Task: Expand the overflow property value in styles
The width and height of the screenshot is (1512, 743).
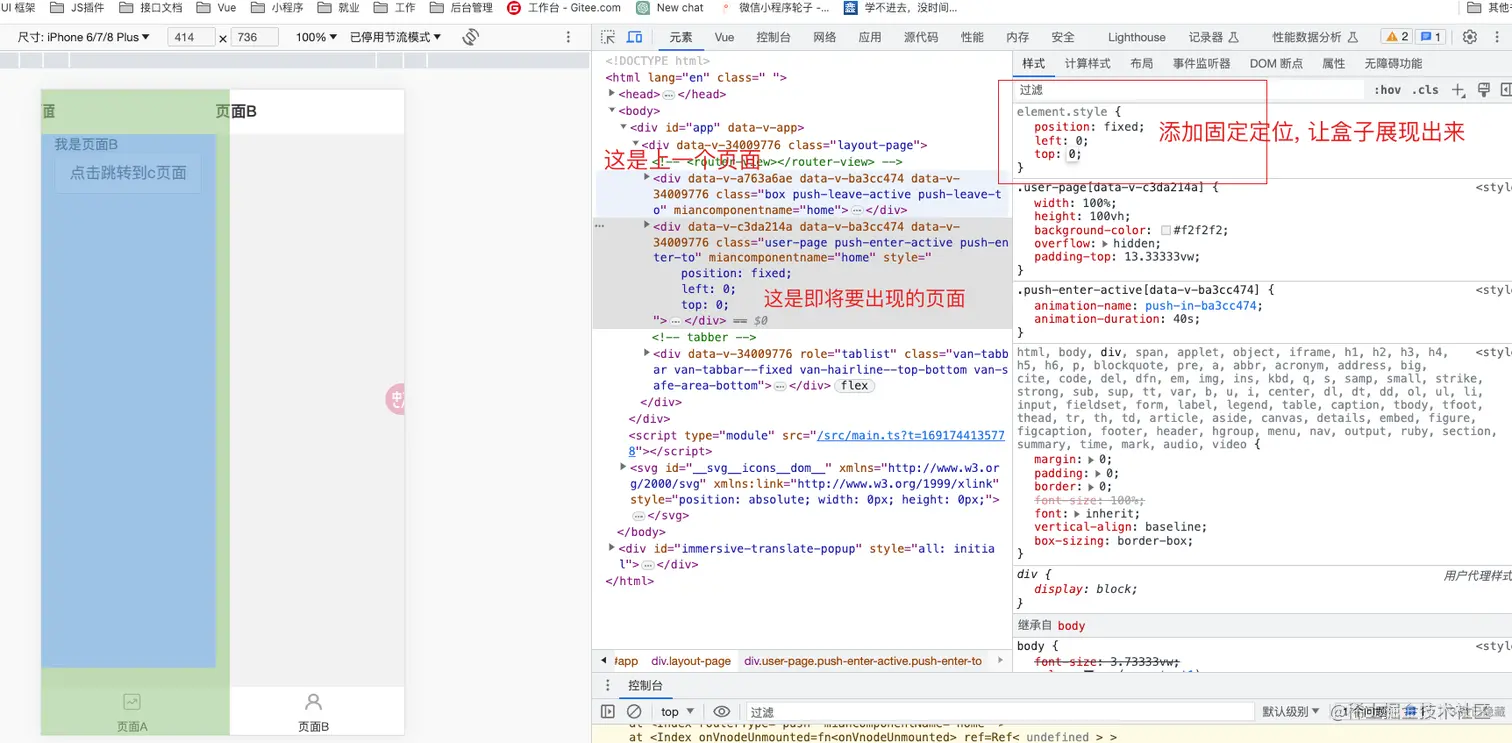Action: (1105, 243)
